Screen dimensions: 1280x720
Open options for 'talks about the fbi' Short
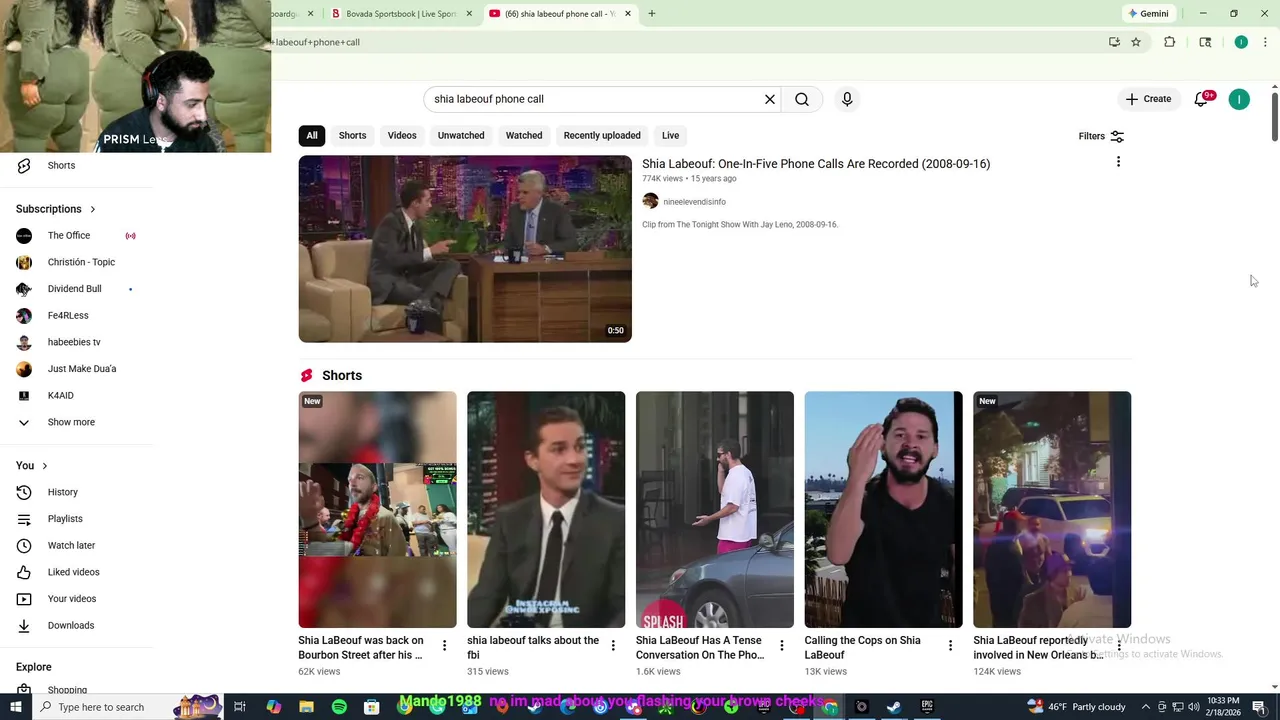tap(613, 646)
